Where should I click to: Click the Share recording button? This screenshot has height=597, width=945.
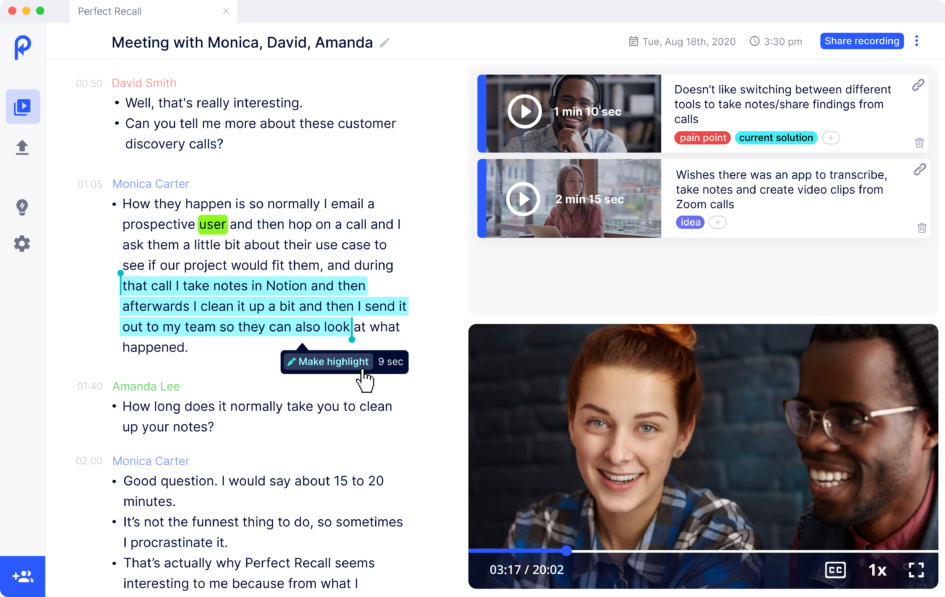(x=861, y=41)
